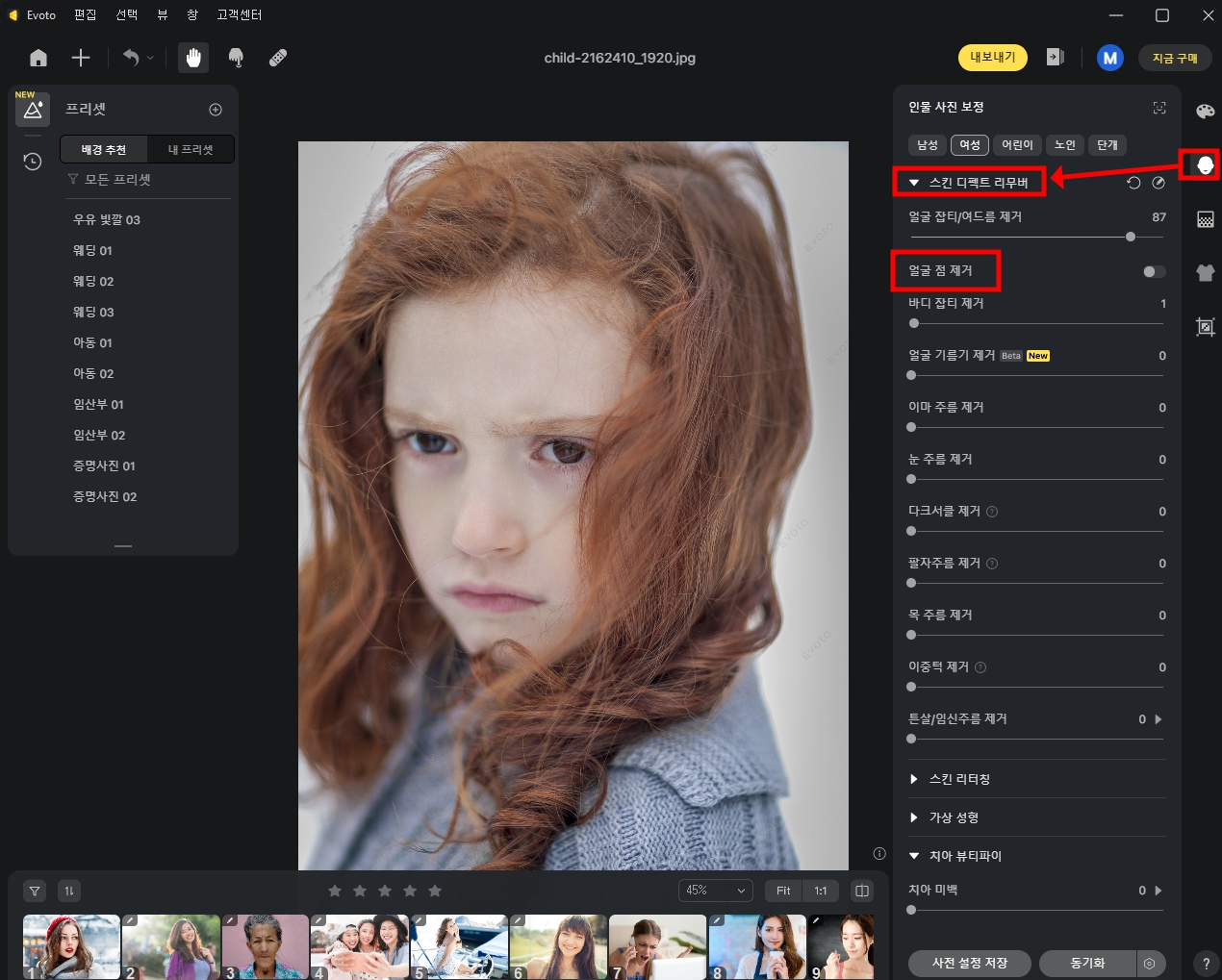Expand 튼살/임신주름 제거 arrow
Image resolution: width=1222 pixels, height=980 pixels.
[1158, 719]
